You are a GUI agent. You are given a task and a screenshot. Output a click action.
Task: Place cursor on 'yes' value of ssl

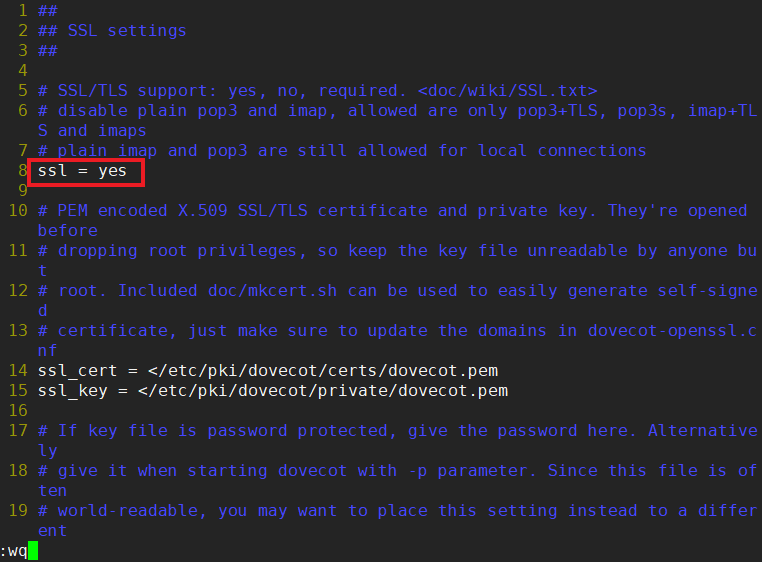click(112, 171)
